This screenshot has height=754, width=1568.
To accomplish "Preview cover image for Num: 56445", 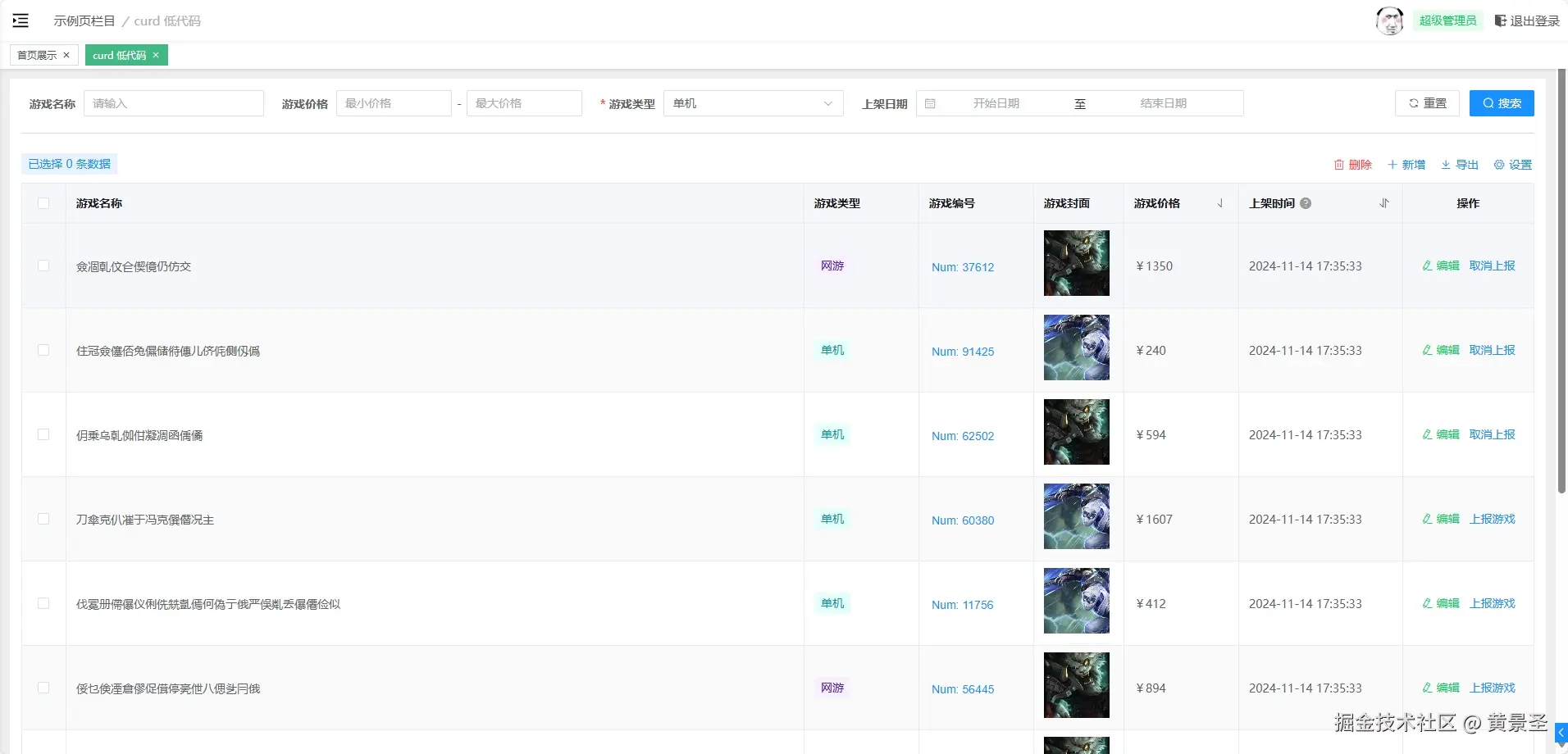I will pos(1077,685).
